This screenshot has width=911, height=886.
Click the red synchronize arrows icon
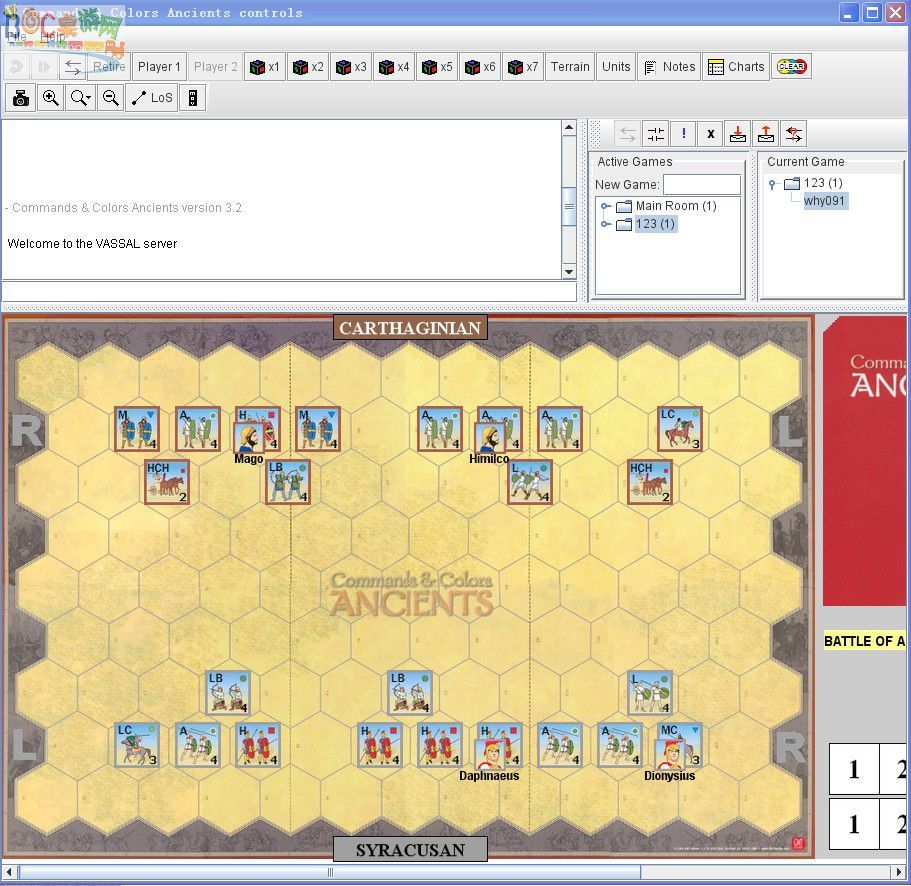(794, 134)
